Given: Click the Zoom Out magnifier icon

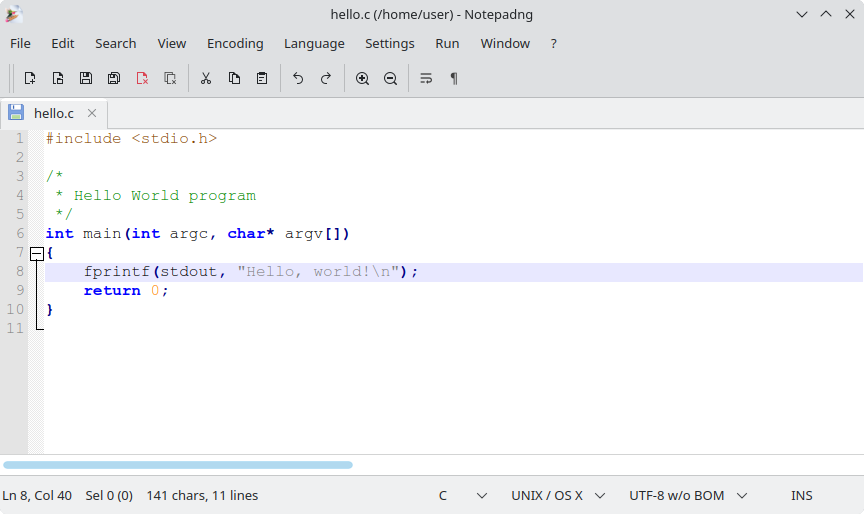Looking at the screenshot, I should pyautogui.click(x=390, y=78).
